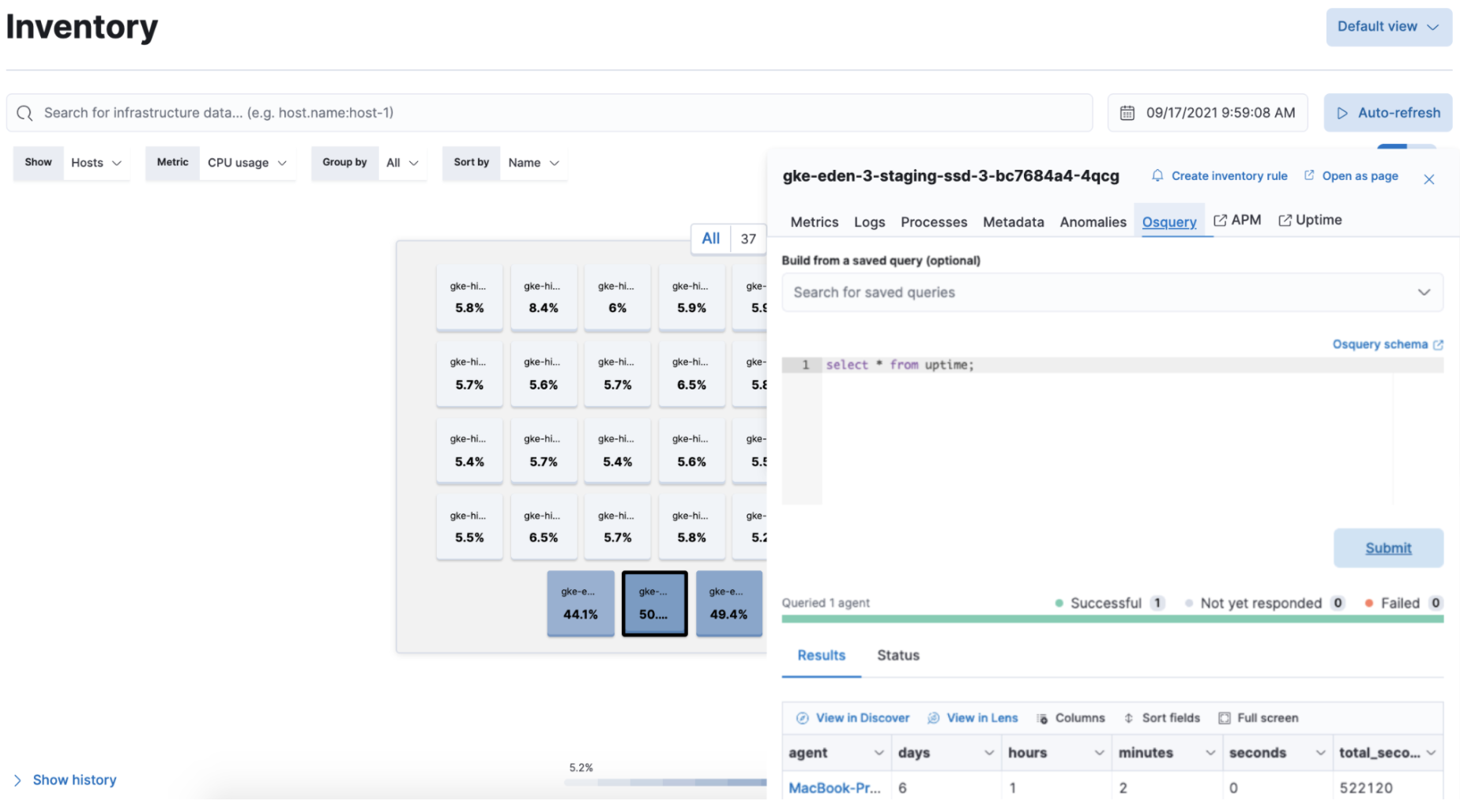Image resolution: width=1460 pixels, height=812 pixels.
Task: Open the saved queries search dropdown
Action: (1112, 292)
